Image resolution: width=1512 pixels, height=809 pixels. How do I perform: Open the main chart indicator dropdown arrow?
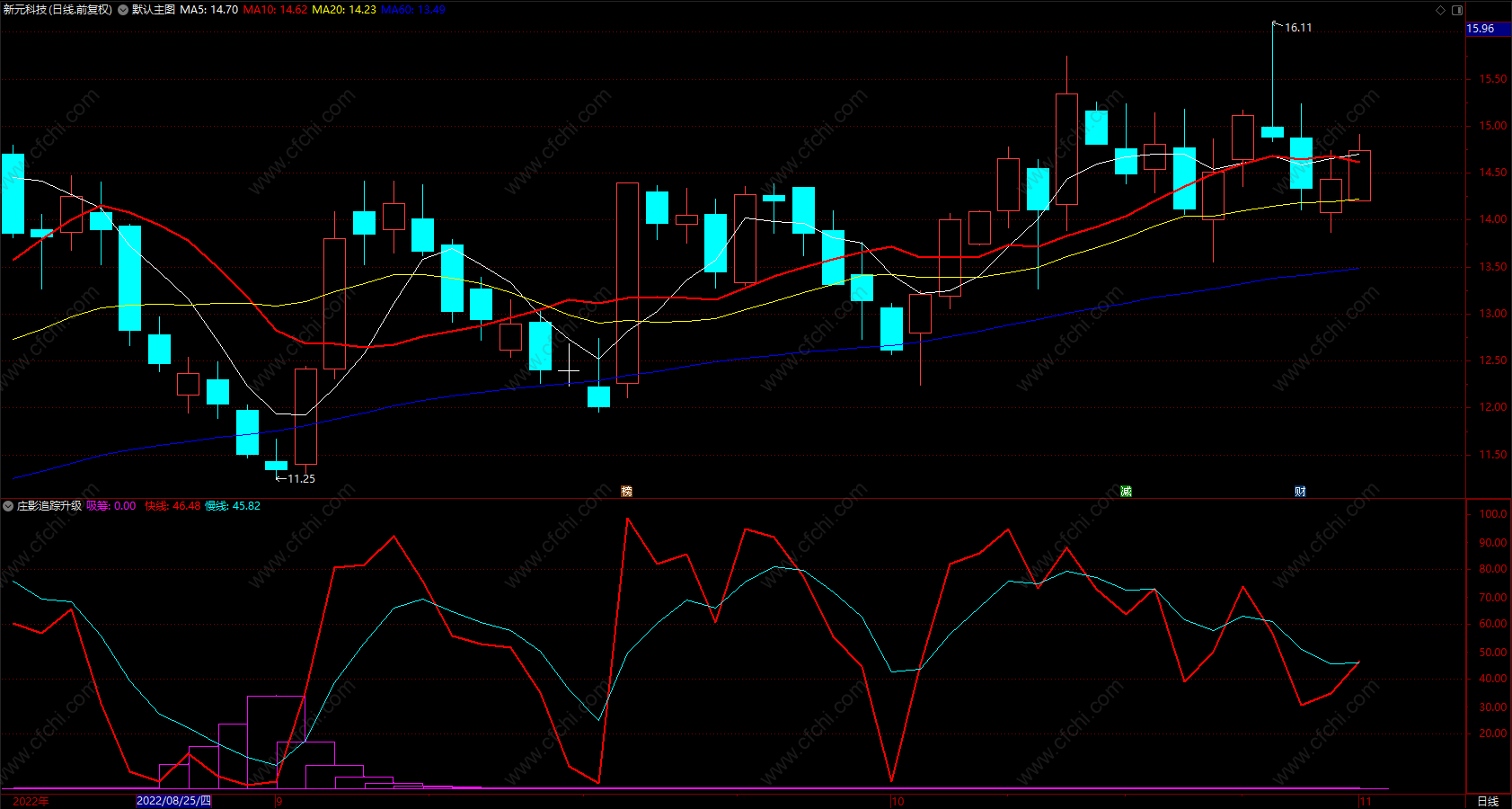tap(123, 10)
